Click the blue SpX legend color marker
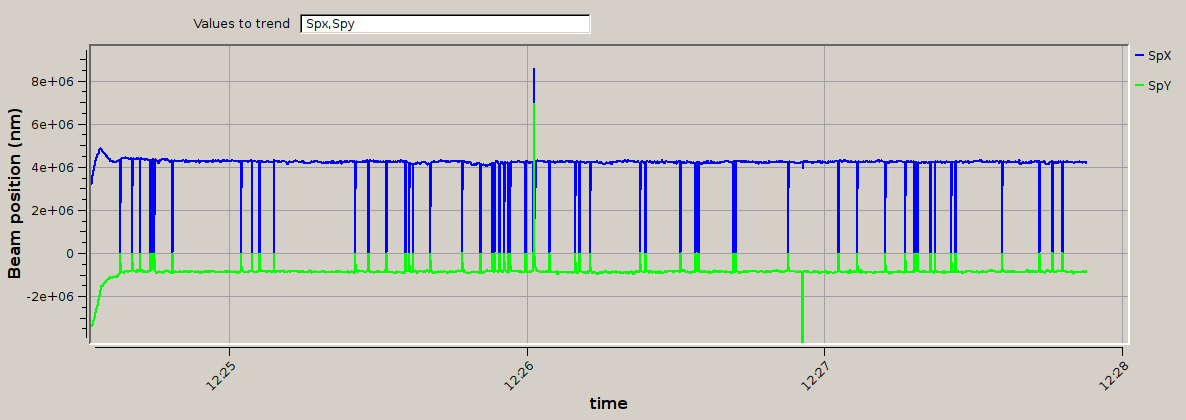 click(x=1140, y=56)
